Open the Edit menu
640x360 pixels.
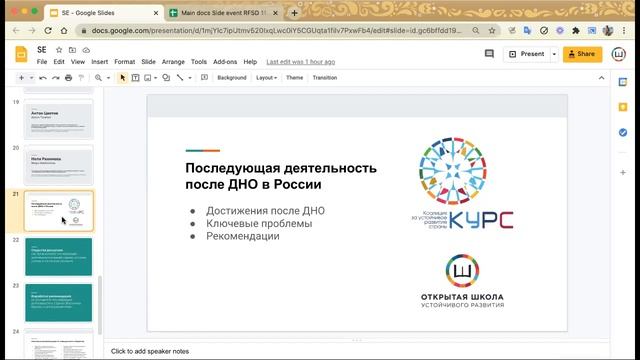(x=59, y=62)
